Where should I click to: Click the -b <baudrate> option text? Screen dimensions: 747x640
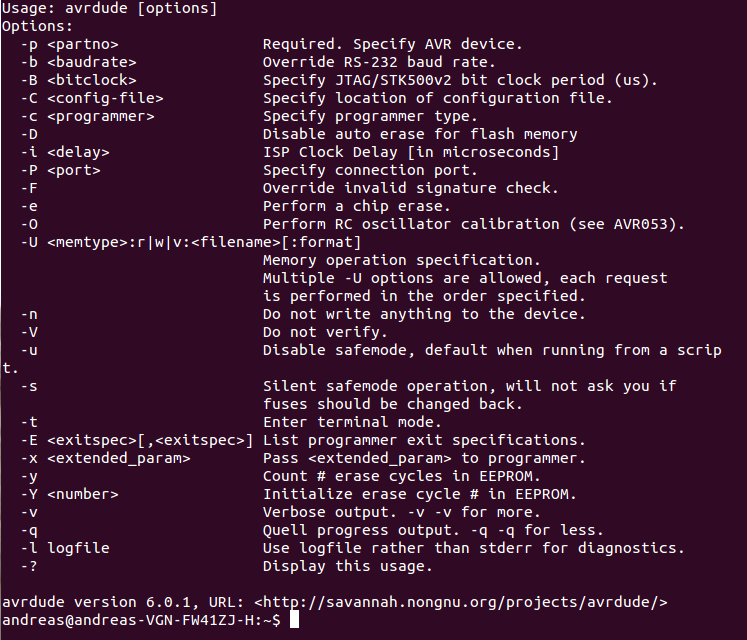[x=78, y=62]
